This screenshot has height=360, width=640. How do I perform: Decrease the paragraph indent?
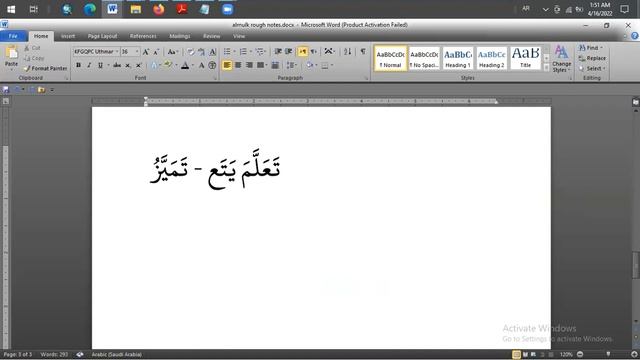pos(278,51)
